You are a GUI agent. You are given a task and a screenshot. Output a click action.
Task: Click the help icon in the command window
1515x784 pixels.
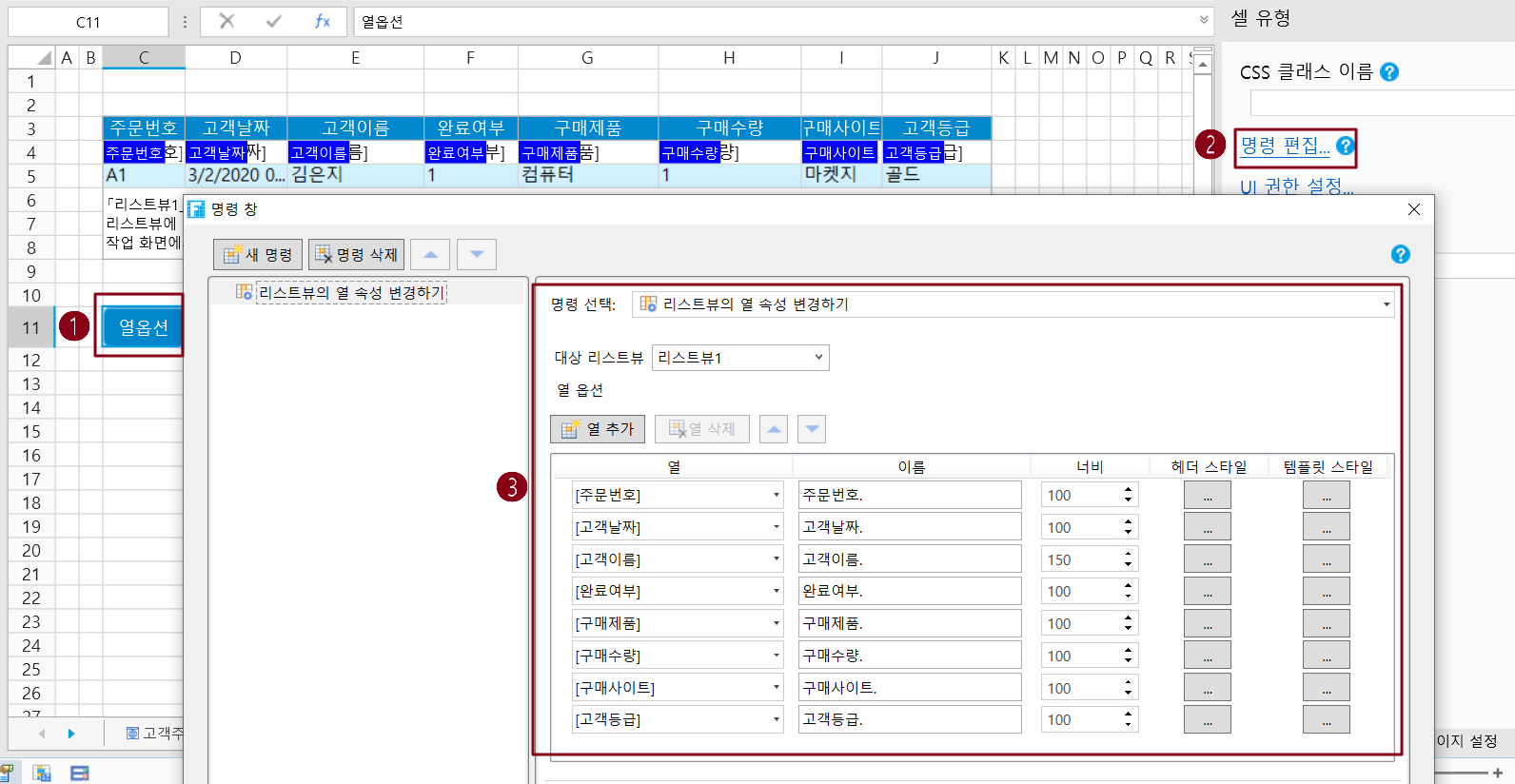pyautogui.click(x=1399, y=254)
